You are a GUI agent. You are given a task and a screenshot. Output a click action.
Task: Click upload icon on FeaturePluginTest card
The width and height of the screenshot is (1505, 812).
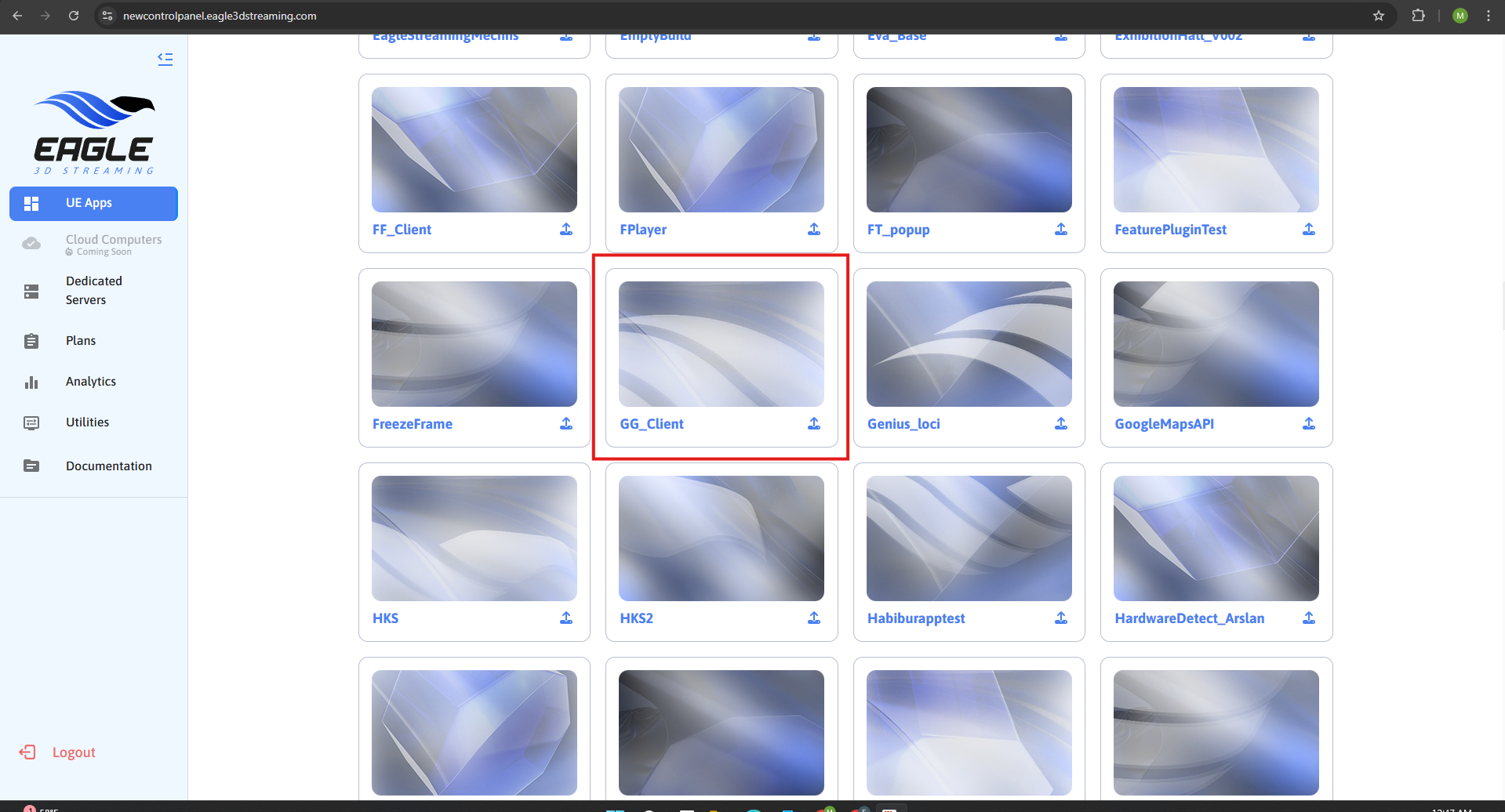[x=1309, y=229]
